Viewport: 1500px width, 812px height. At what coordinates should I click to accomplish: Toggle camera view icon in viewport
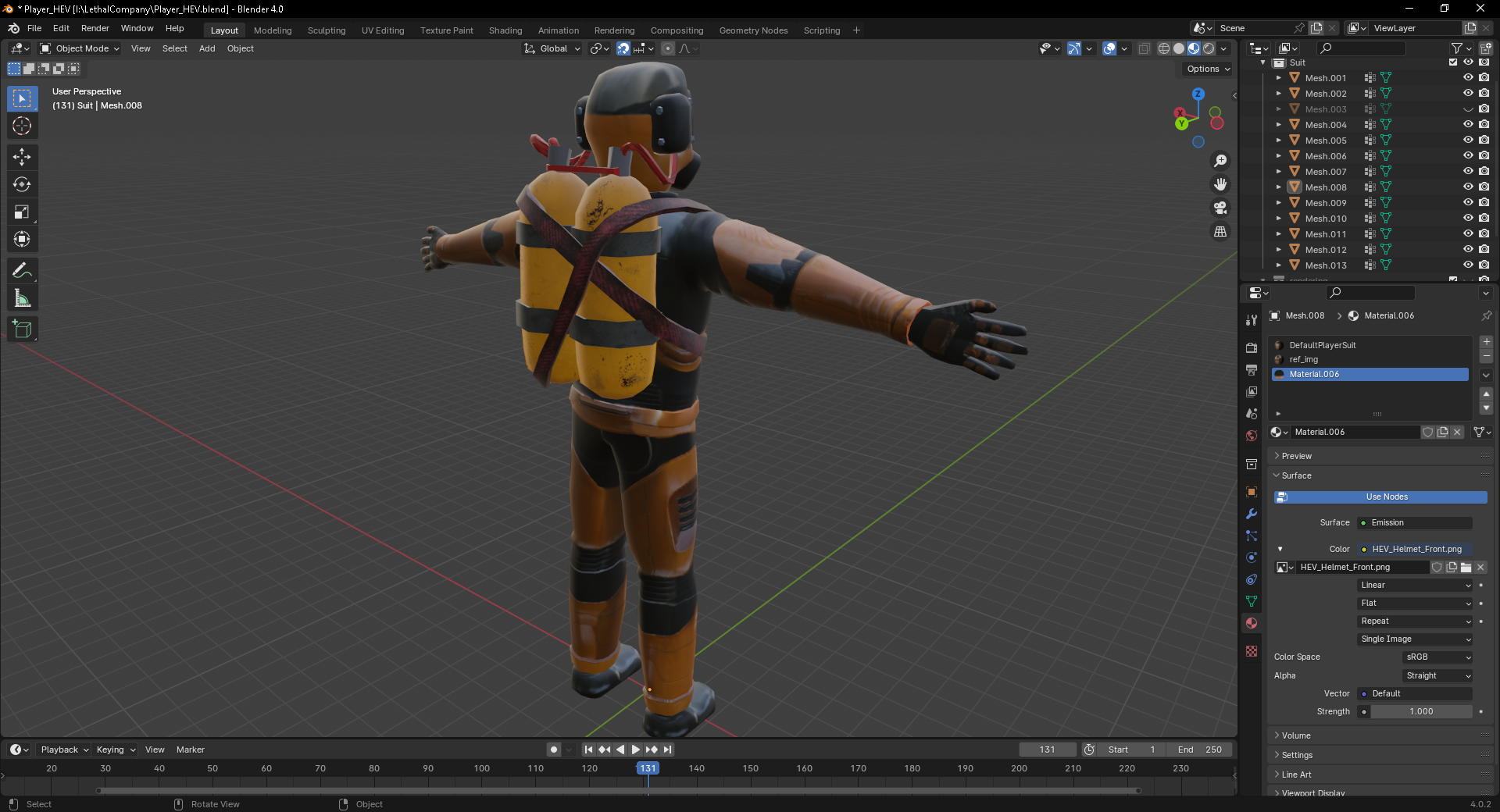point(1220,208)
